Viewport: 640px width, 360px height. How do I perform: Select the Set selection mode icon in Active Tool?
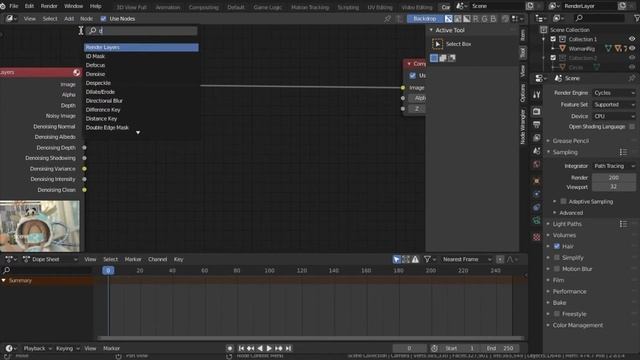(434, 58)
